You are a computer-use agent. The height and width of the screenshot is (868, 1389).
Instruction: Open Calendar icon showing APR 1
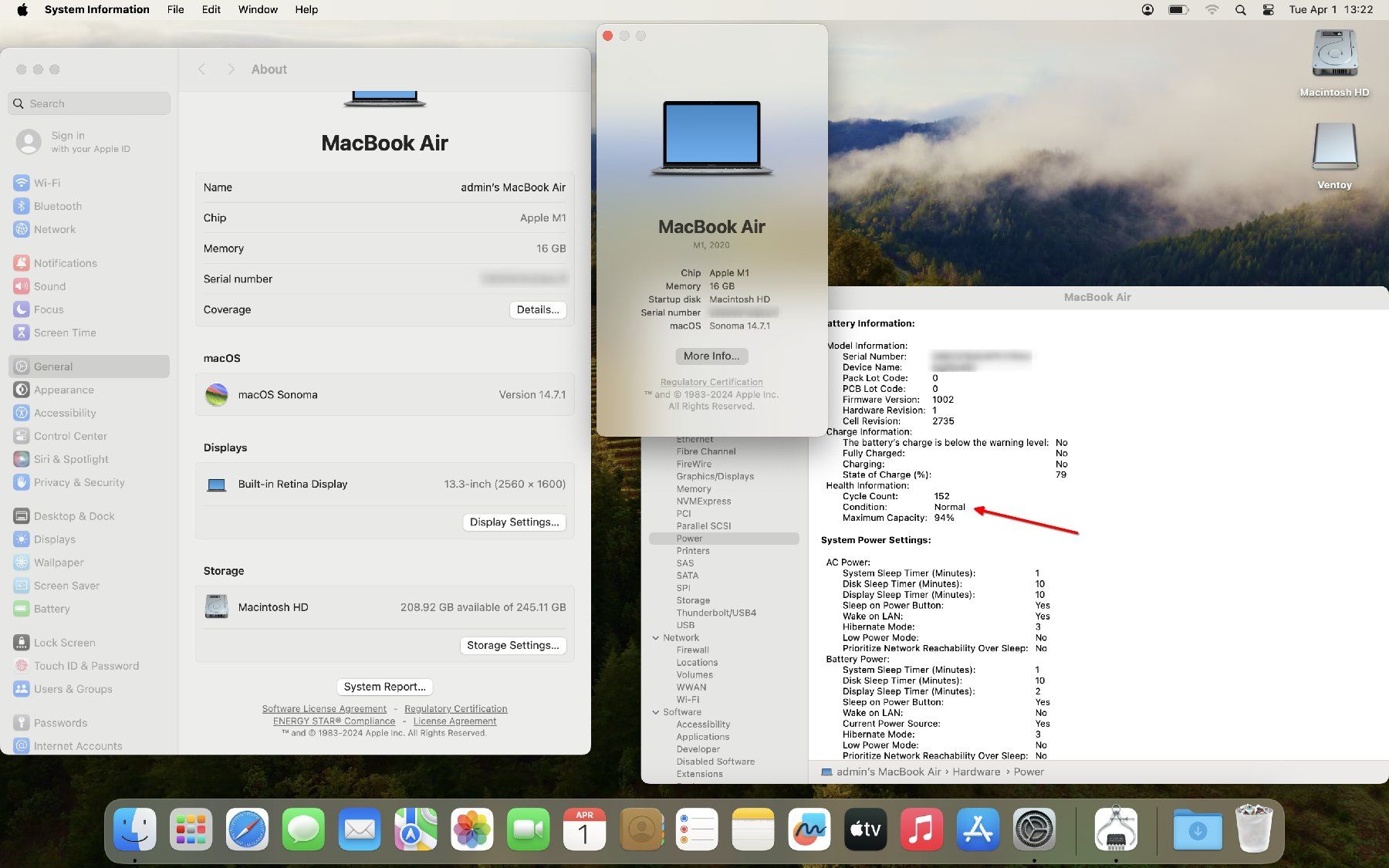pos(584,829)
